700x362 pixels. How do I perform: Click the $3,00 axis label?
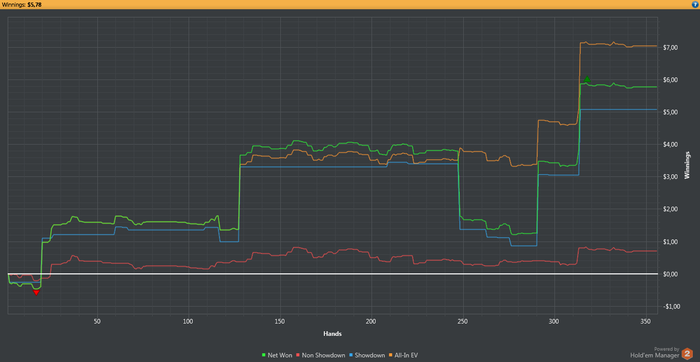click(x=672, y=177)
